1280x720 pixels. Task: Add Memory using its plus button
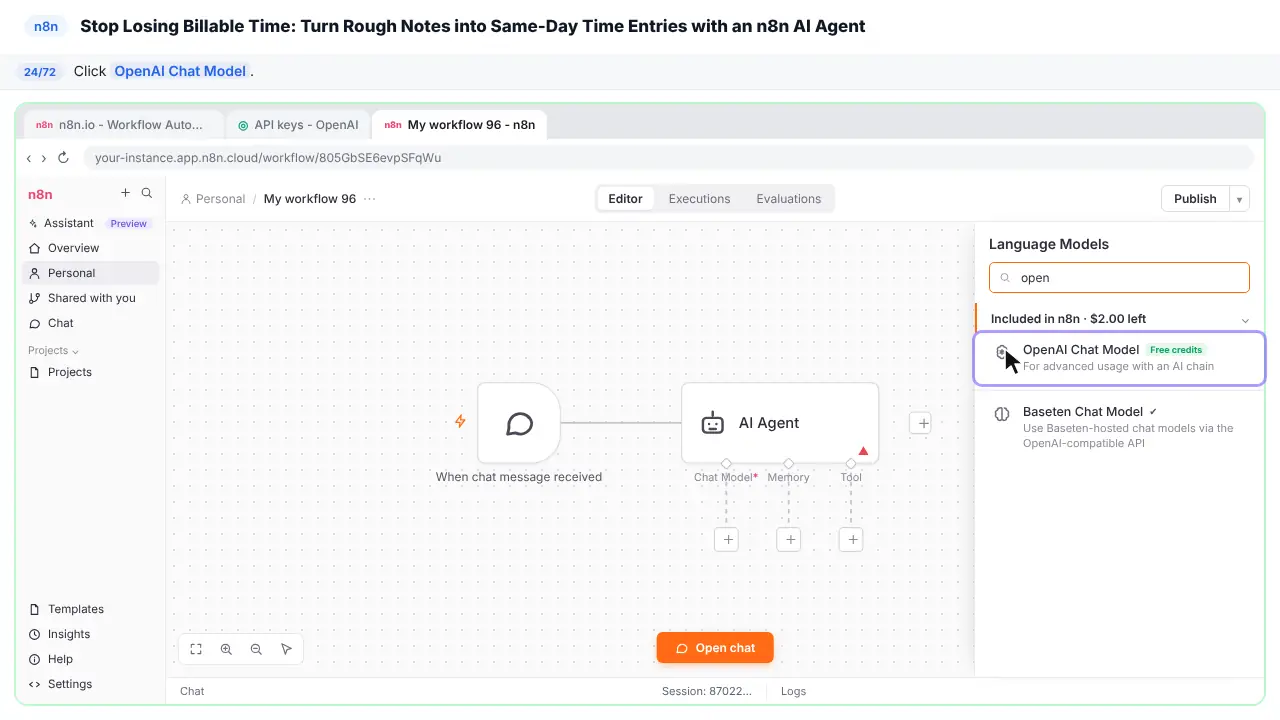[789, 540]
